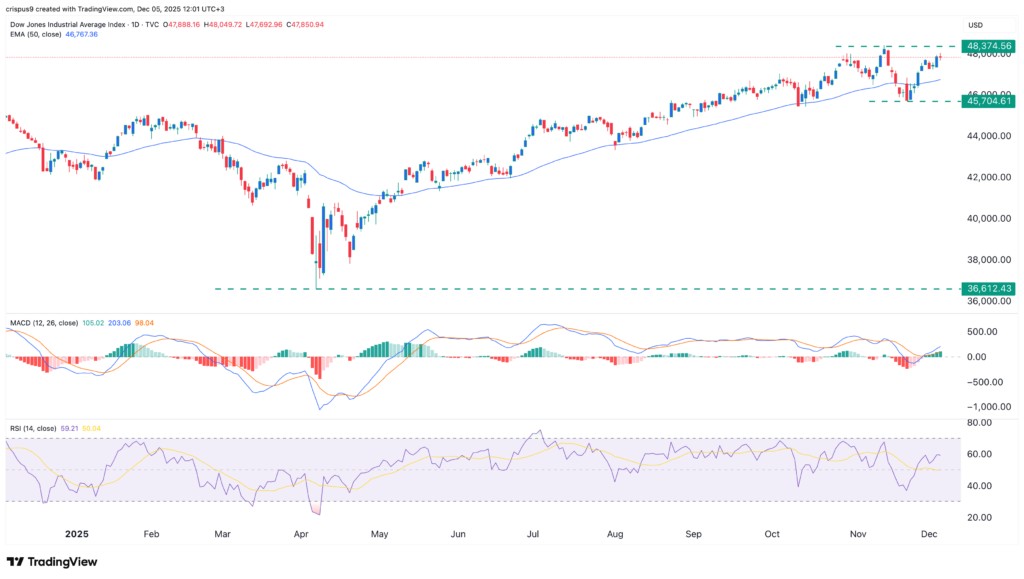Click the 48,374.56 price label
This screenshot has width=1024, height=579.
(988, 46)
